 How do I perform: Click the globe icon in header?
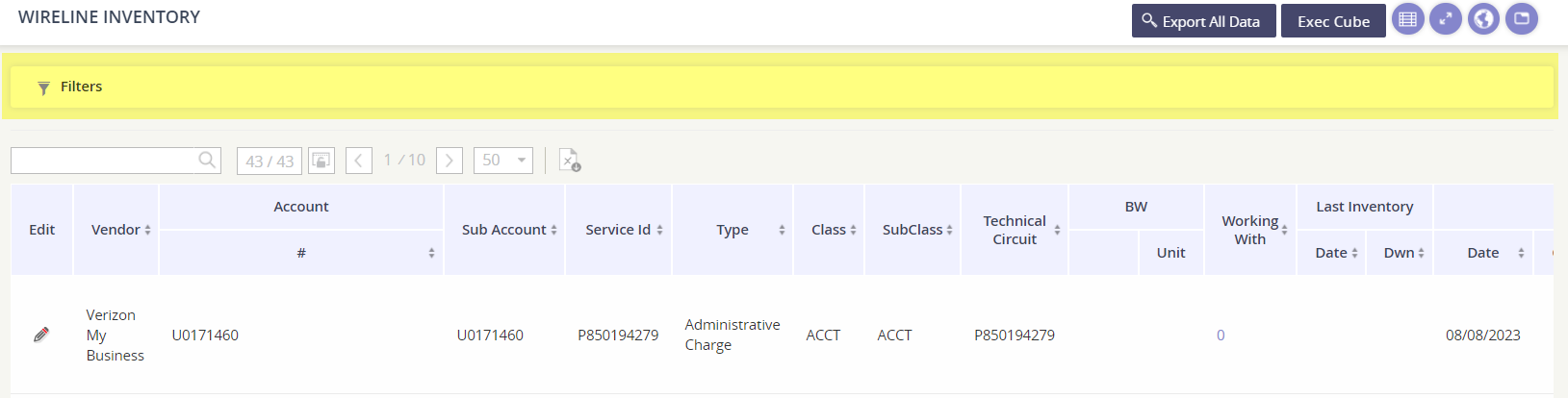[x=1483, y=19]
